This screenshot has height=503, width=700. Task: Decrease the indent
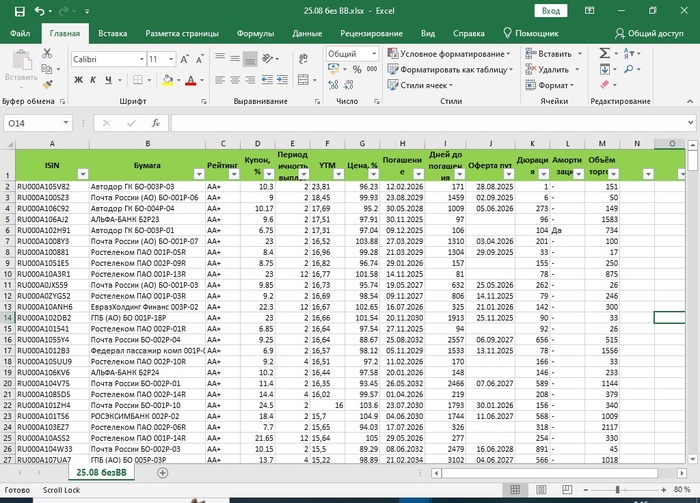coord(267,80)
